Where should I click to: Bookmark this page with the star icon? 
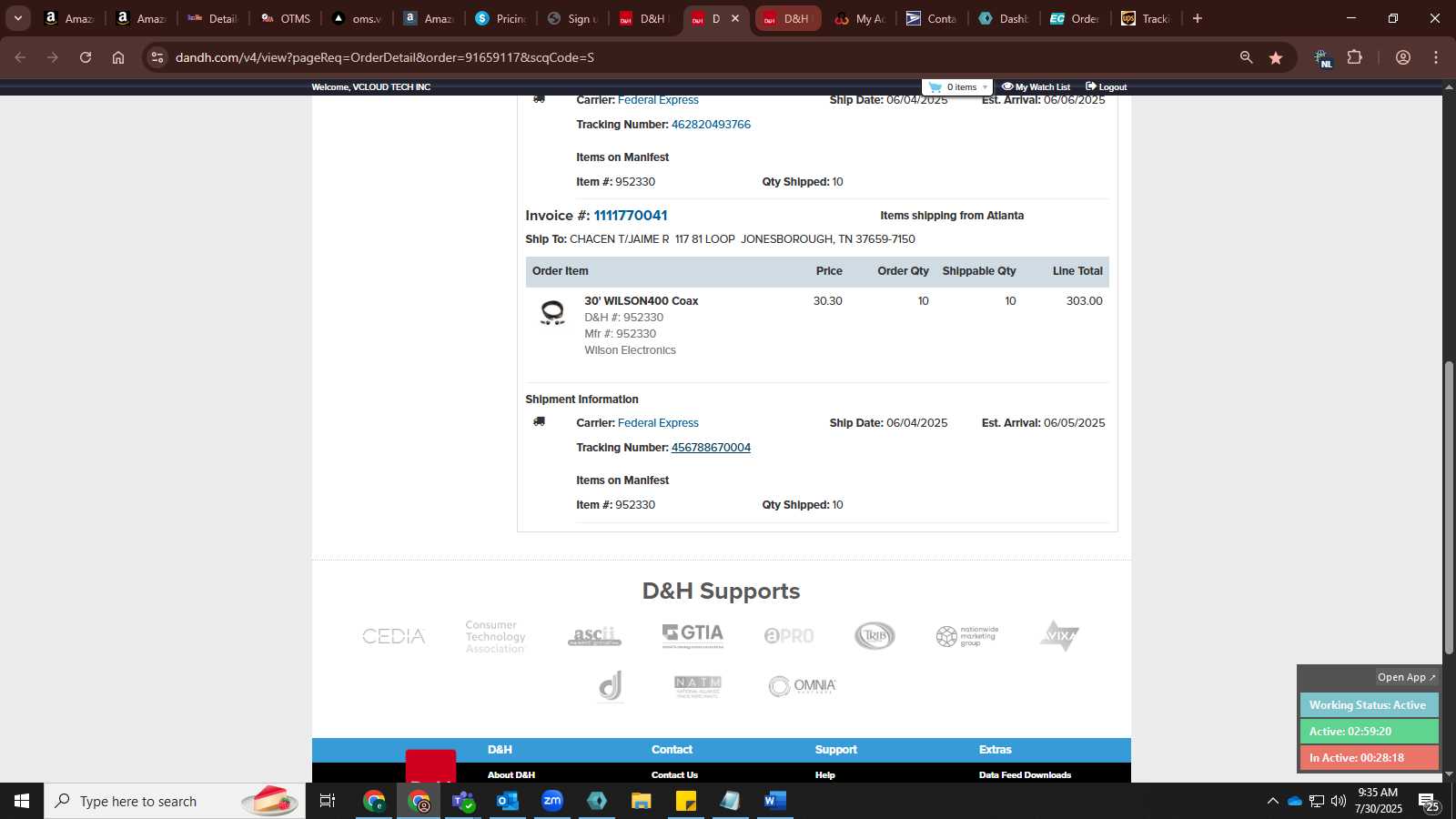(x=1276, y=57)
